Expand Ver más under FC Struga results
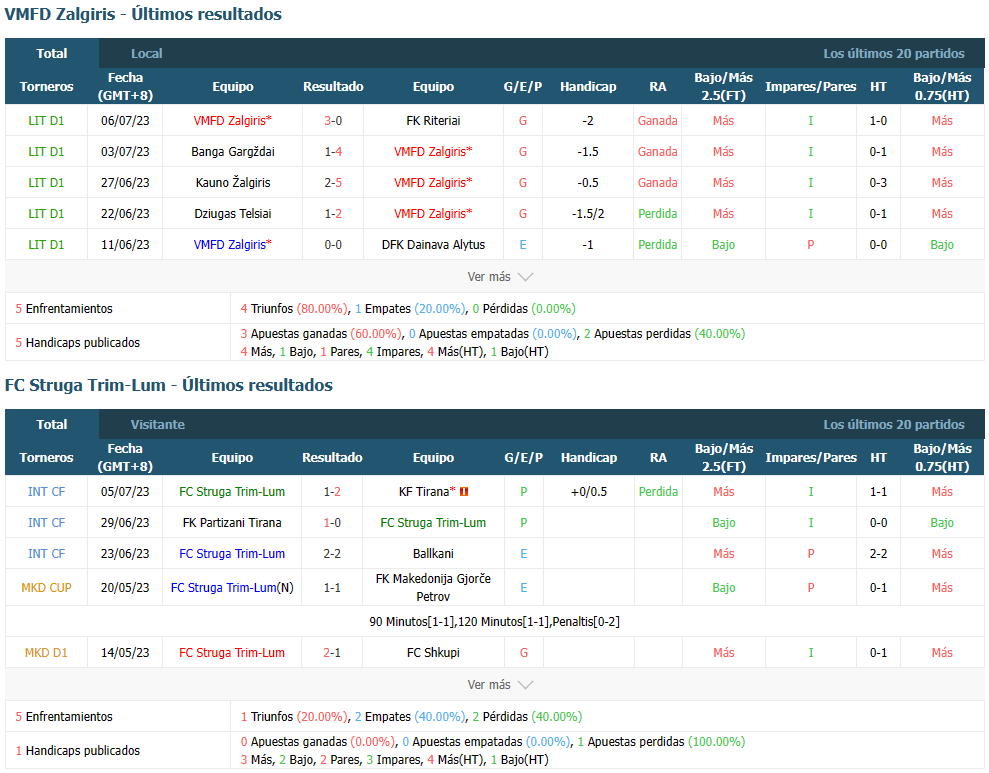This screenshot has height=773, width=989. coord(500,685)
